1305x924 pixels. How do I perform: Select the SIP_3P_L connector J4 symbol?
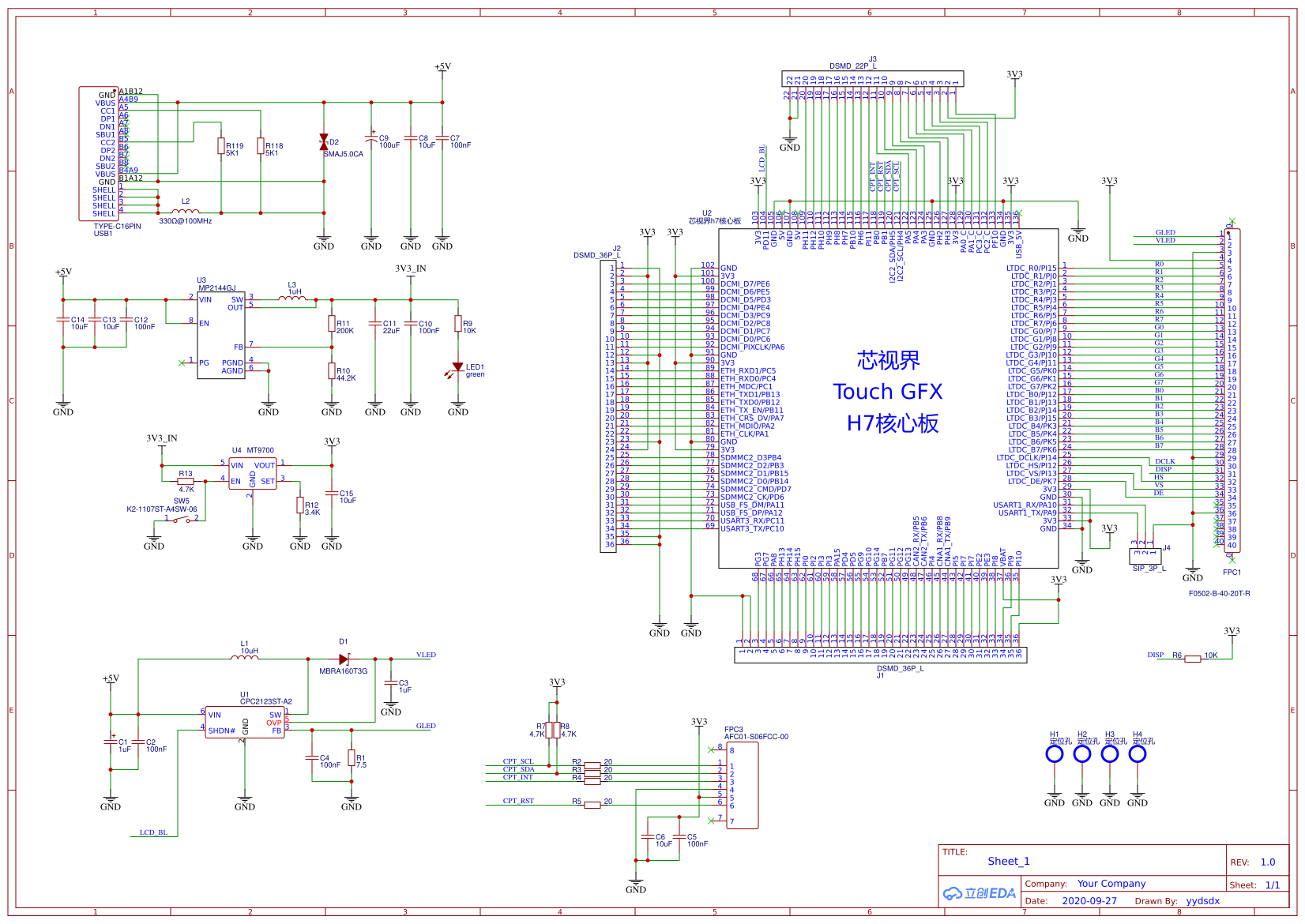click(x=1147, y=555)
